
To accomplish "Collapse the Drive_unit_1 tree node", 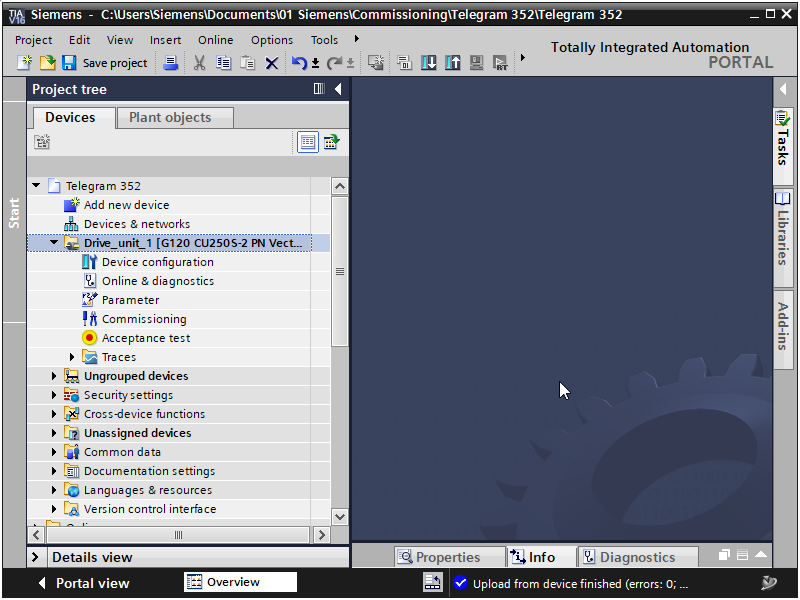I will [54, 243].
